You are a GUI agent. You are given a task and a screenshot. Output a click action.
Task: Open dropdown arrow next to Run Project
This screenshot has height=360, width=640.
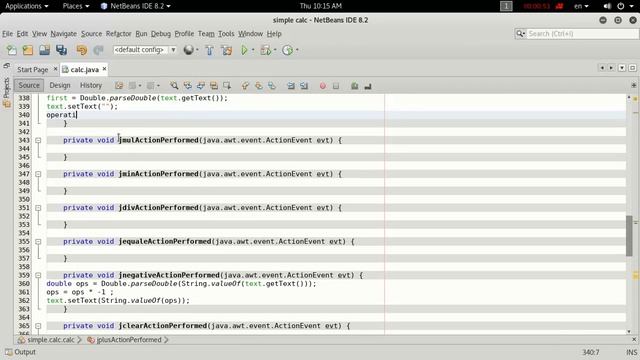[x=253, y=50]
